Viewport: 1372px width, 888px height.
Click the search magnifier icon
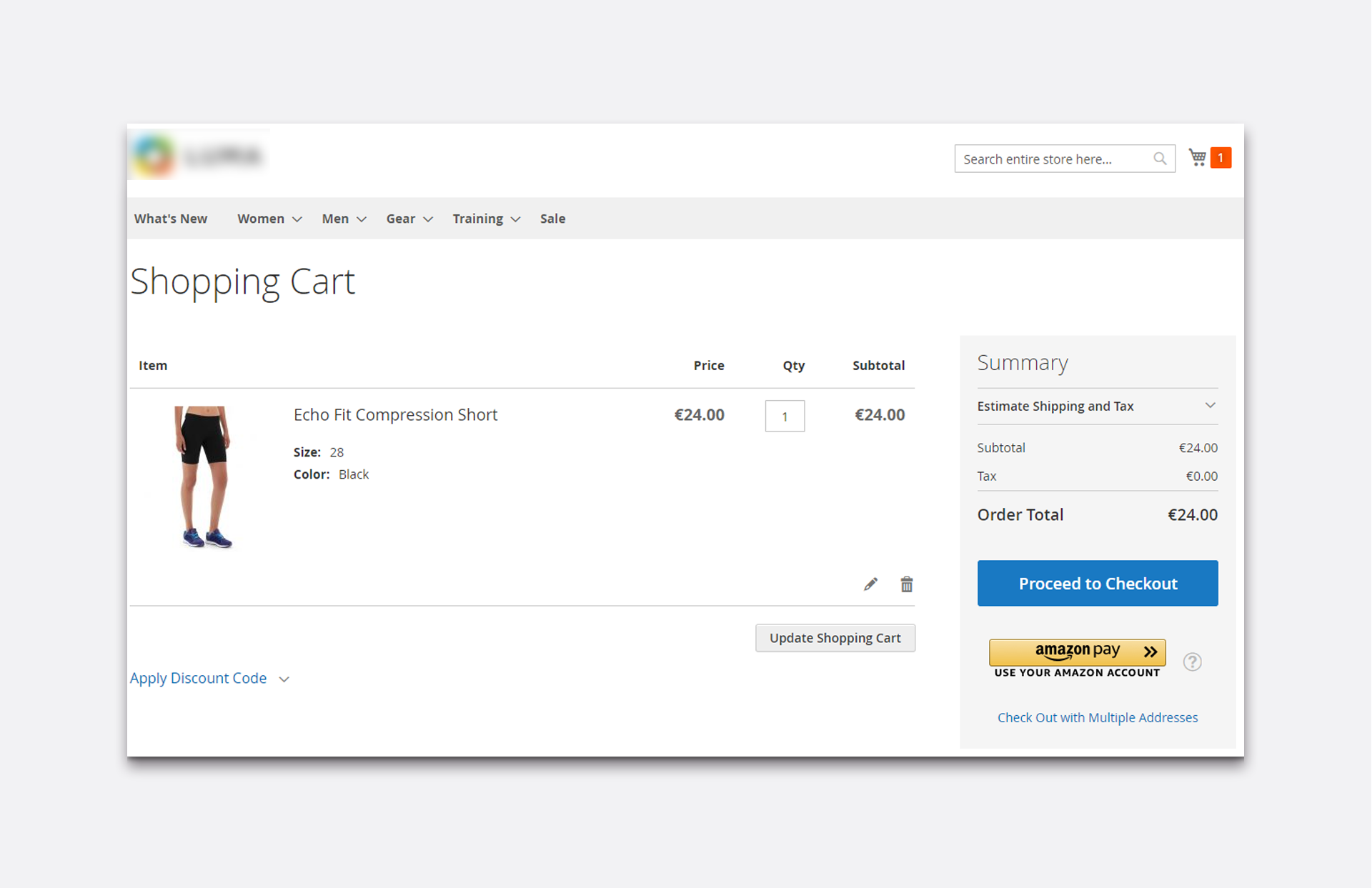(1160, 159)
